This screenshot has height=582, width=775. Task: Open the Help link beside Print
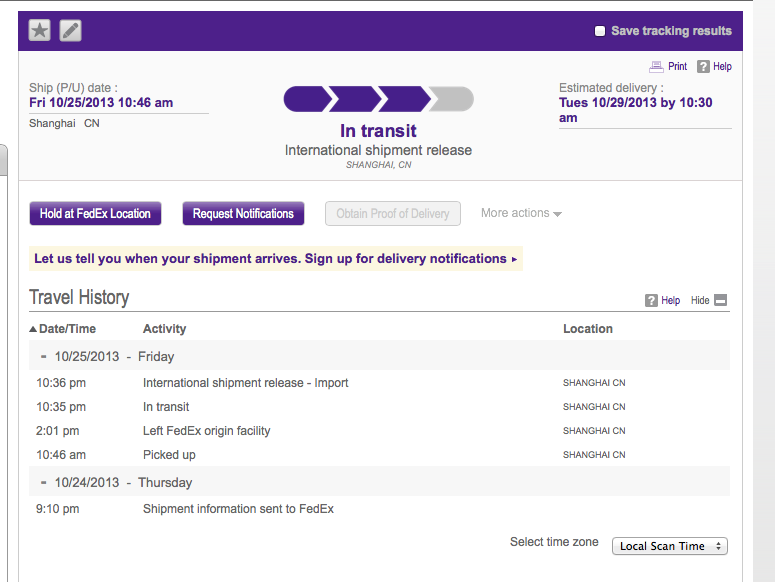pos(722,66)
